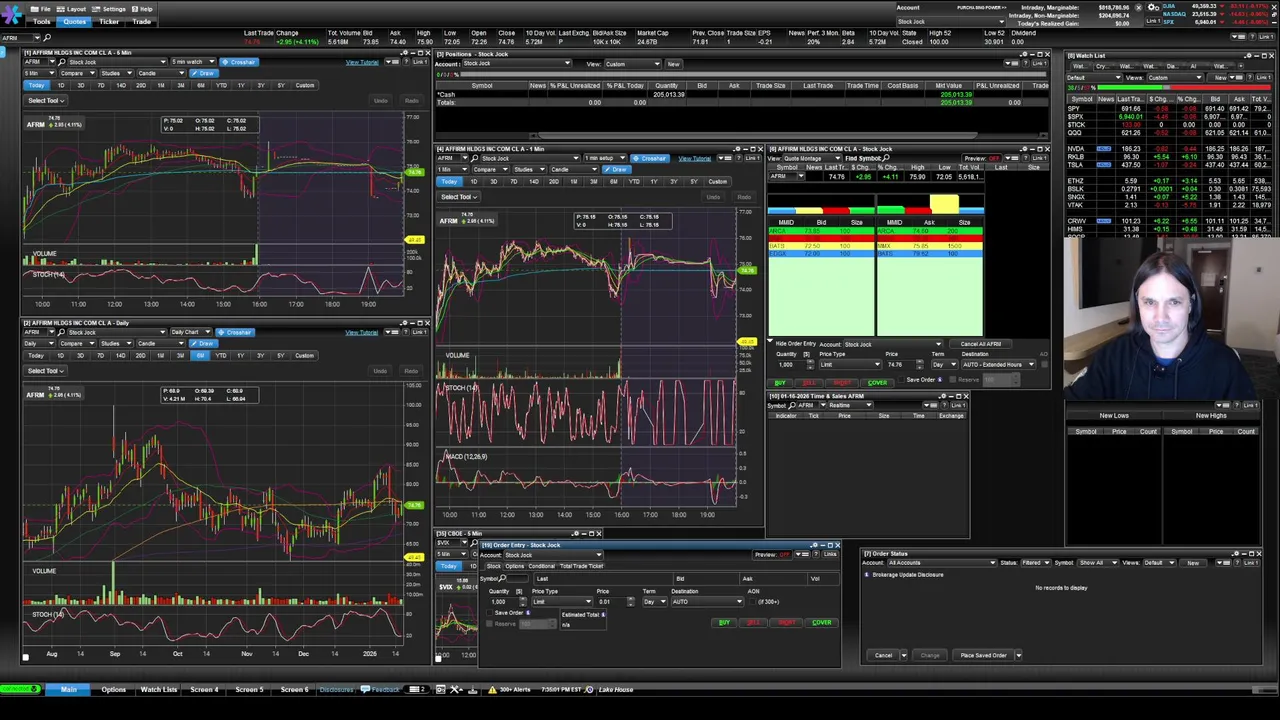This screenshot has height=720, width=1280.
Task: Click Link 1 icon in Order Status window
Action: point(1251,563)
